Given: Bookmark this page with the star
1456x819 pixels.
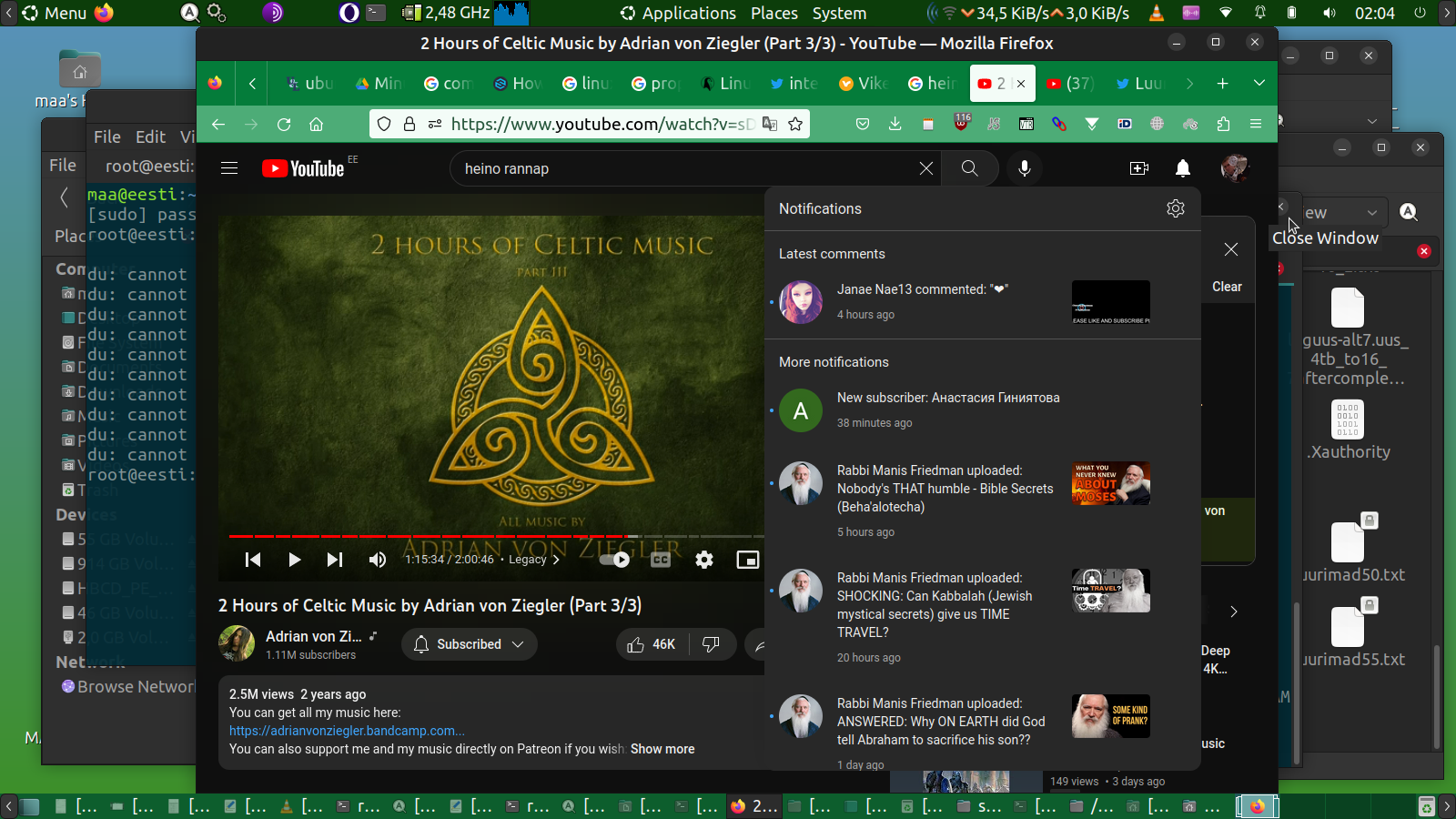Looking at the screenshot, I should coord(795,125).
